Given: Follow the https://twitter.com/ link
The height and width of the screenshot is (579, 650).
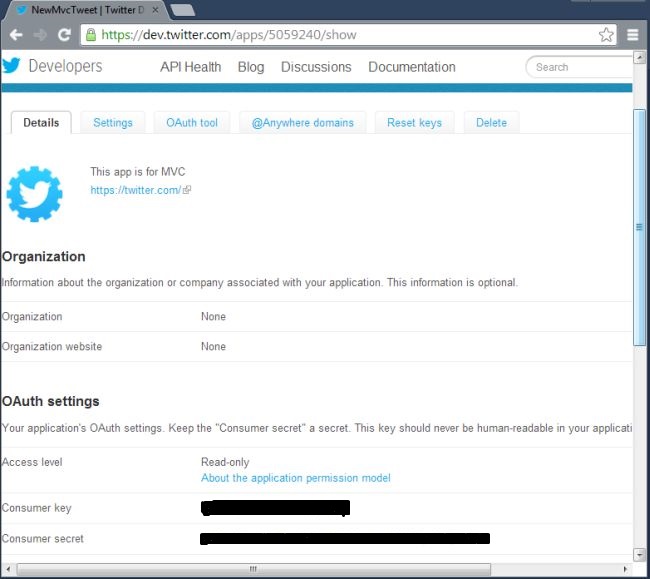Looking at the screenshot, I should click(x=136, y=190).
